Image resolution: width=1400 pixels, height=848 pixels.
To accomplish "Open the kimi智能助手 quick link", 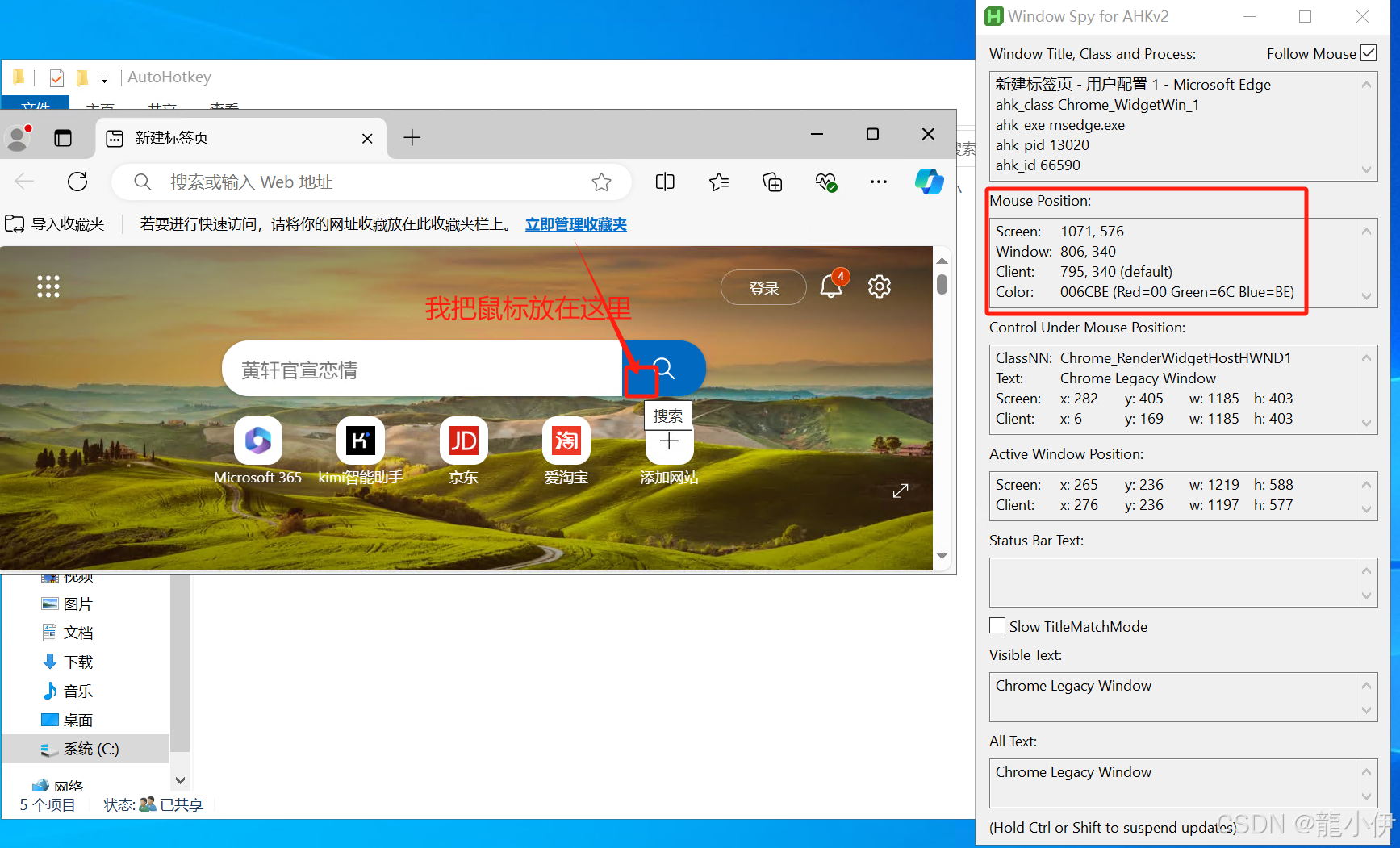I will [360, 450].
